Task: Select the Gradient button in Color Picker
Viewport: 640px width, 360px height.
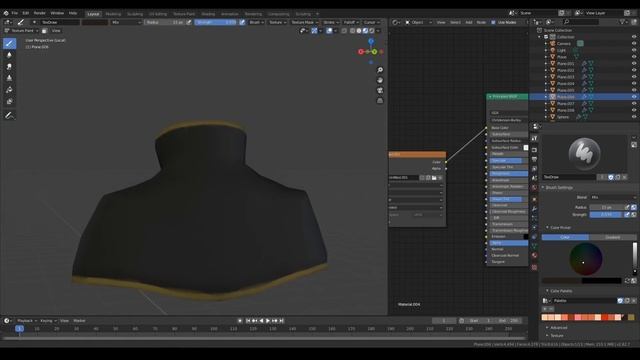Action: click(612, 237)
